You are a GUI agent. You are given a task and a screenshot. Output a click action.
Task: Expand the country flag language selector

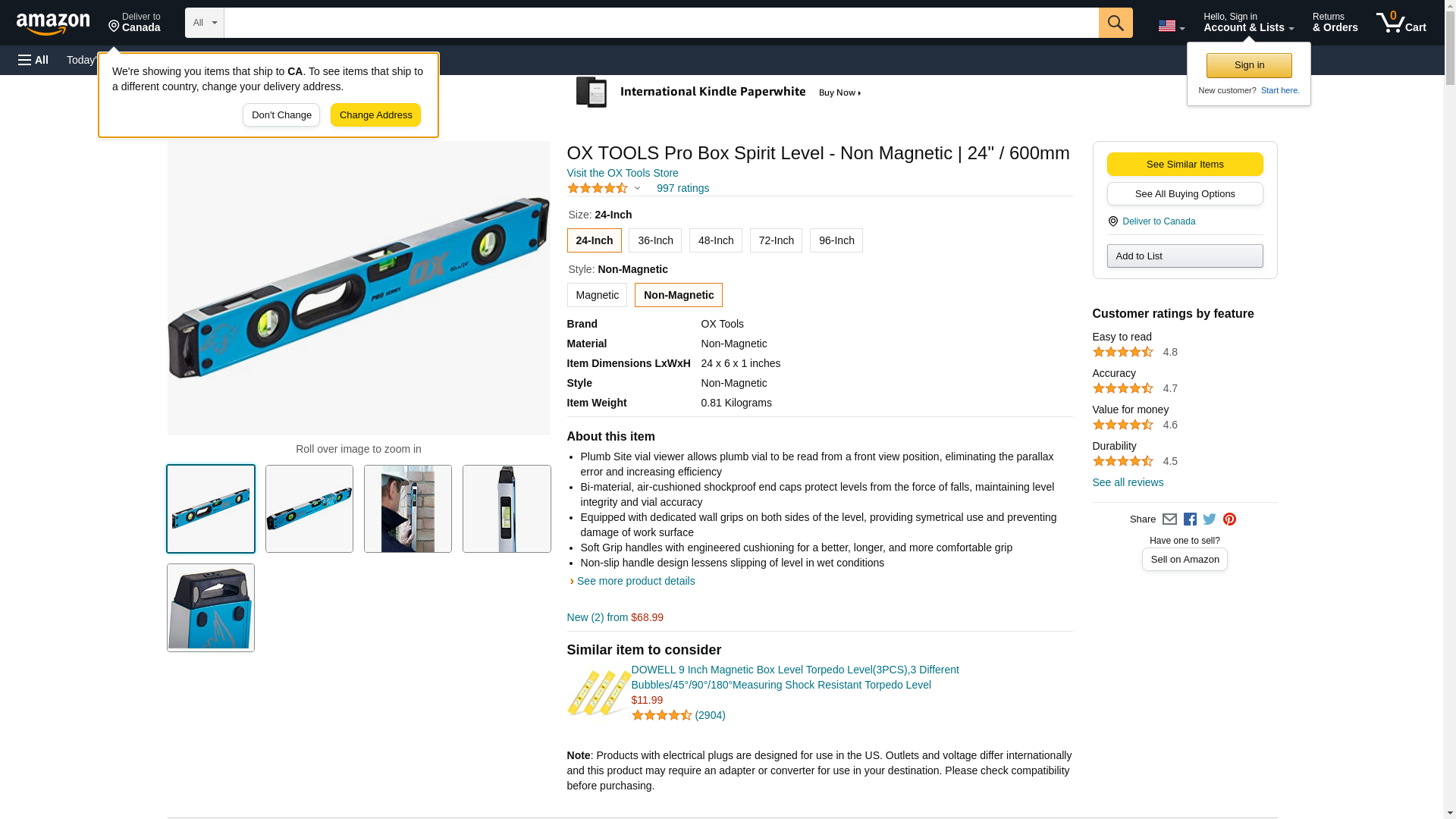coord(1171,26)
